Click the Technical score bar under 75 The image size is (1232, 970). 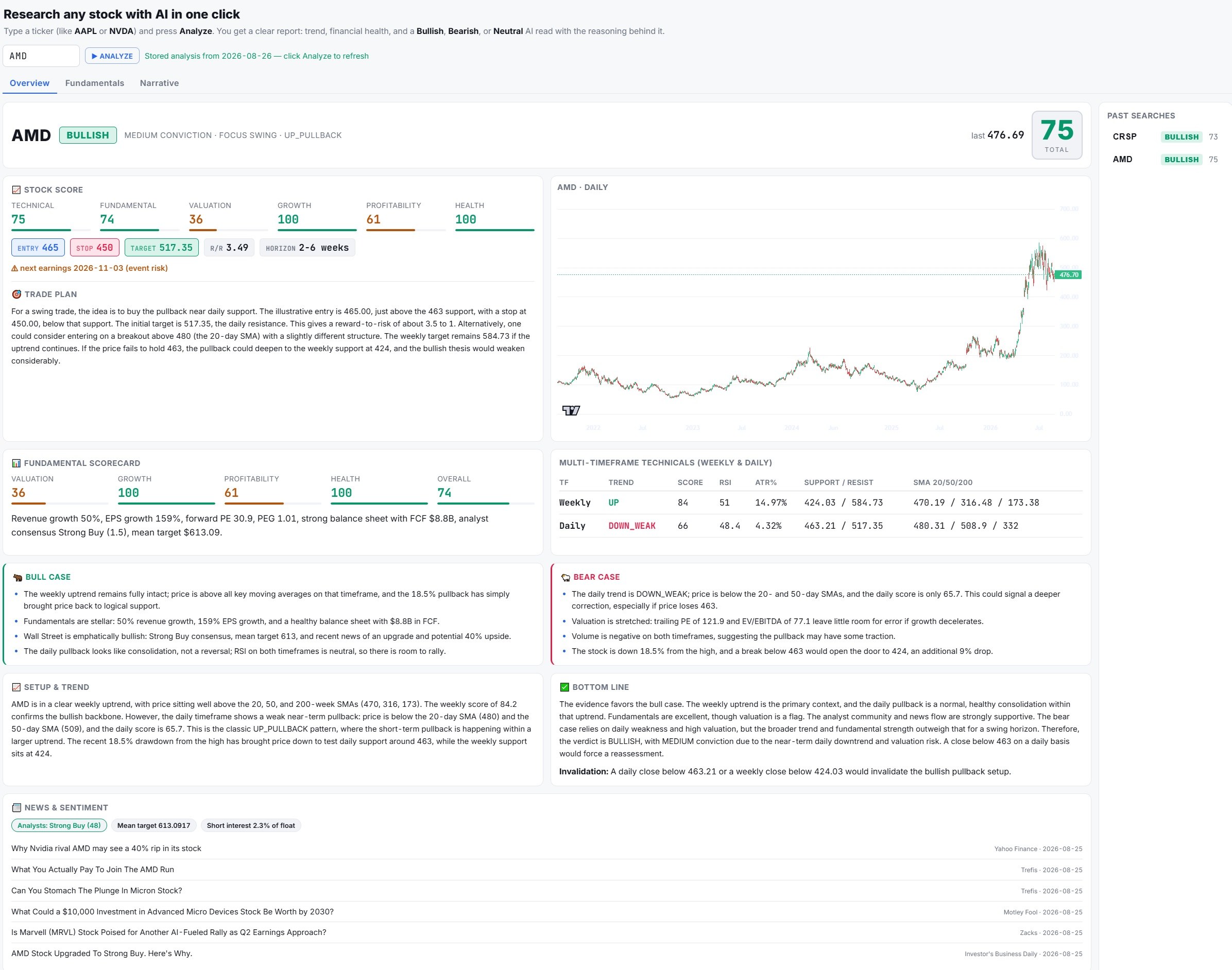click(x=50, y=230)
